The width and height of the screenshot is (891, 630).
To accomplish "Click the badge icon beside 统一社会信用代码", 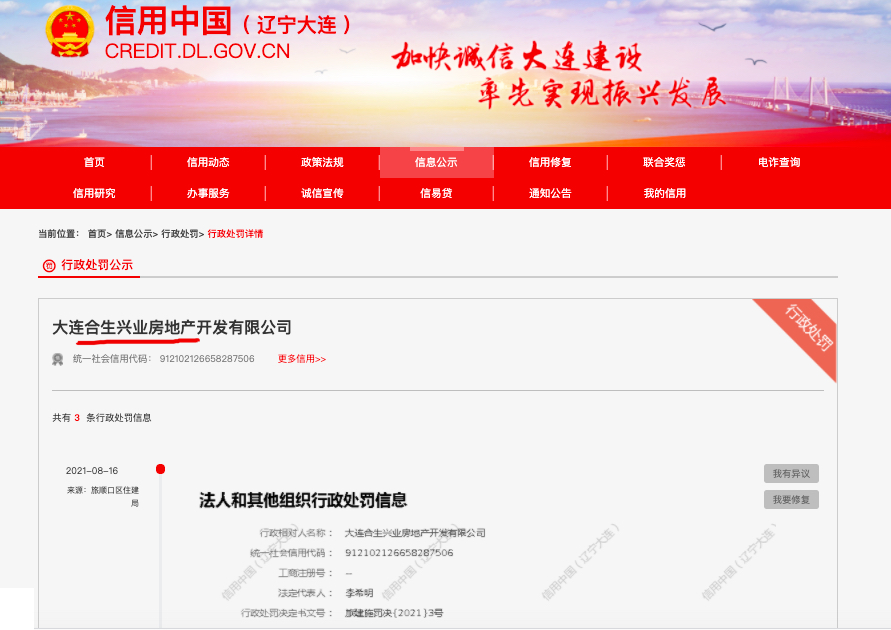I will tap(57, 359).
